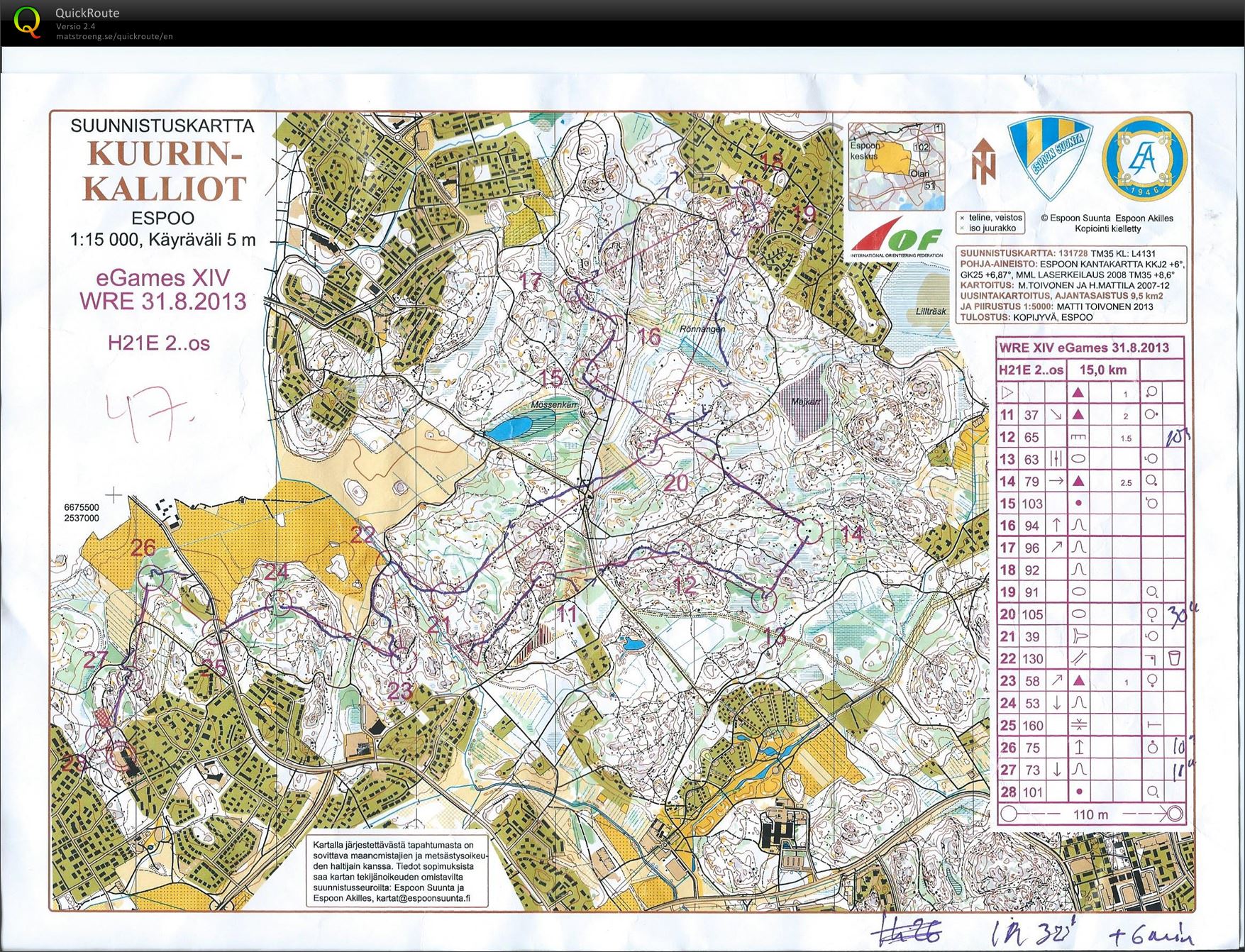Image resolution: width=1245 pixels, height=952 pixels.
Task: Click the KUURIN-KALLIOT map title
Action: (164, 171)
